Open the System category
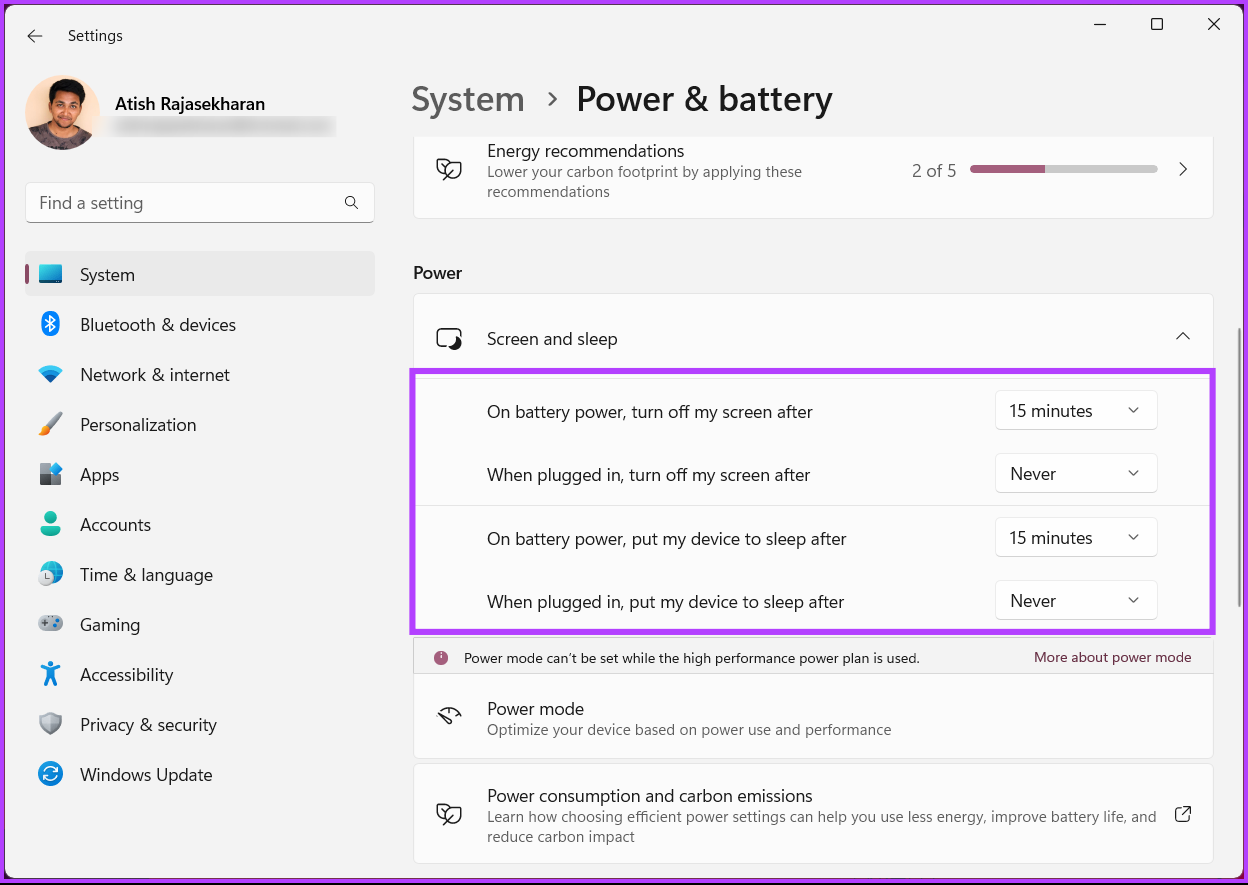 tap(200, 275)
